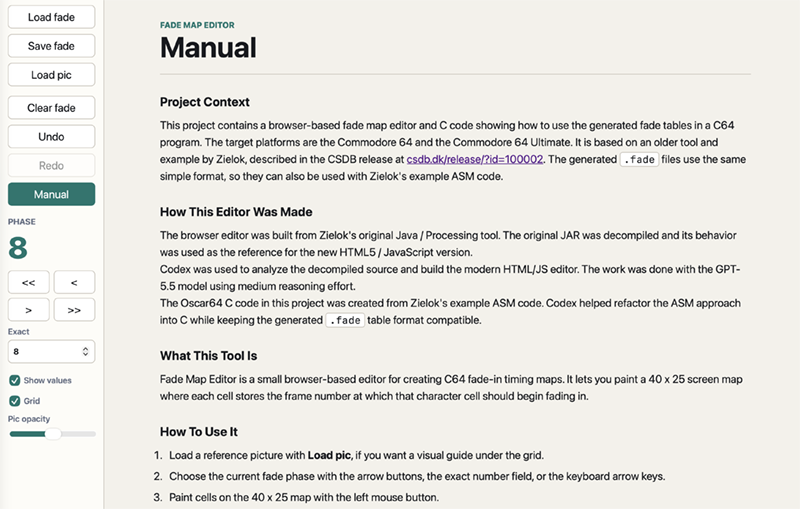
Task: Click the Exact field stepper arrows
Action: (85, 351)
